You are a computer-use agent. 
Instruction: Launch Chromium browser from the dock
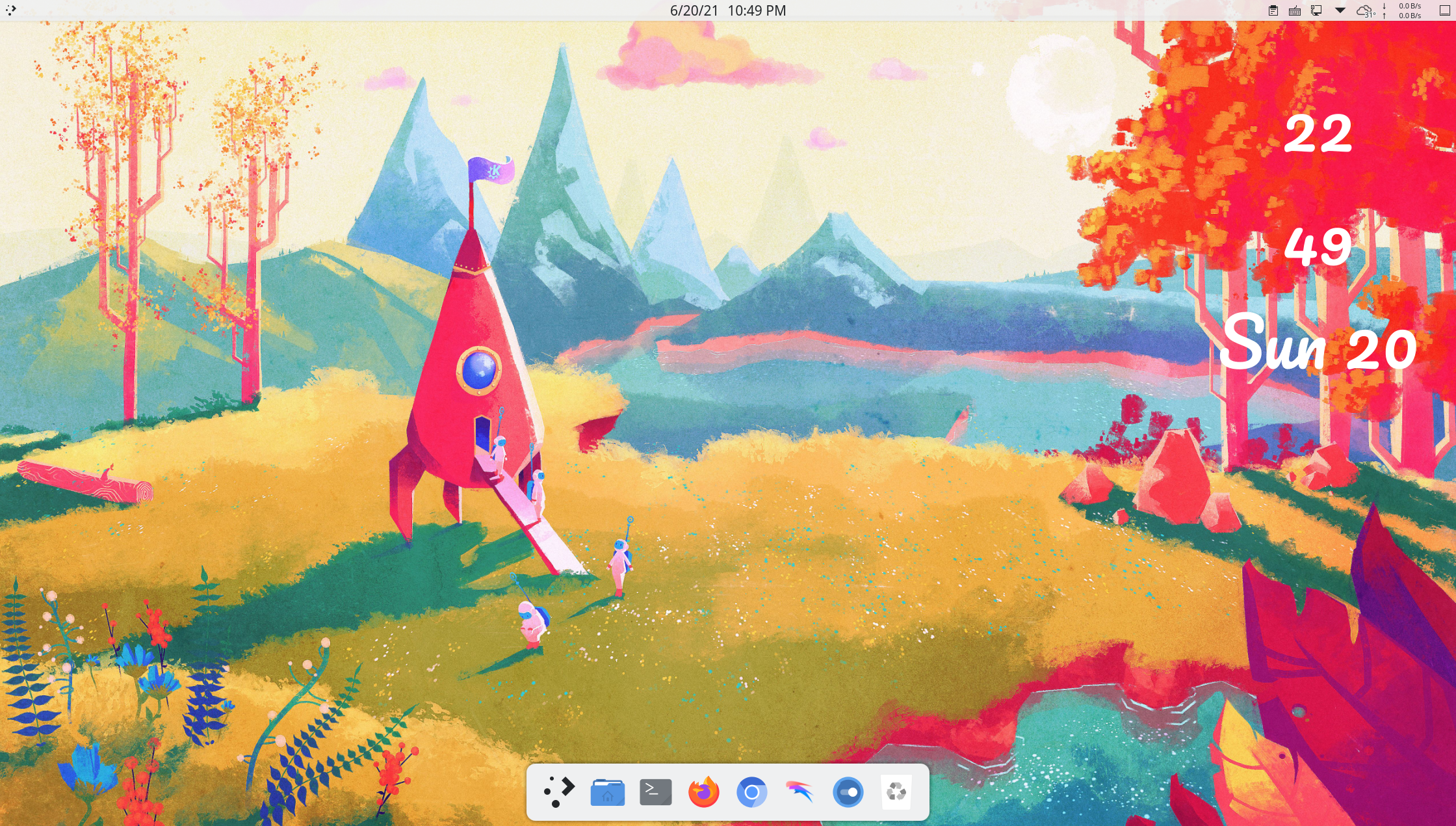[751, 792]
